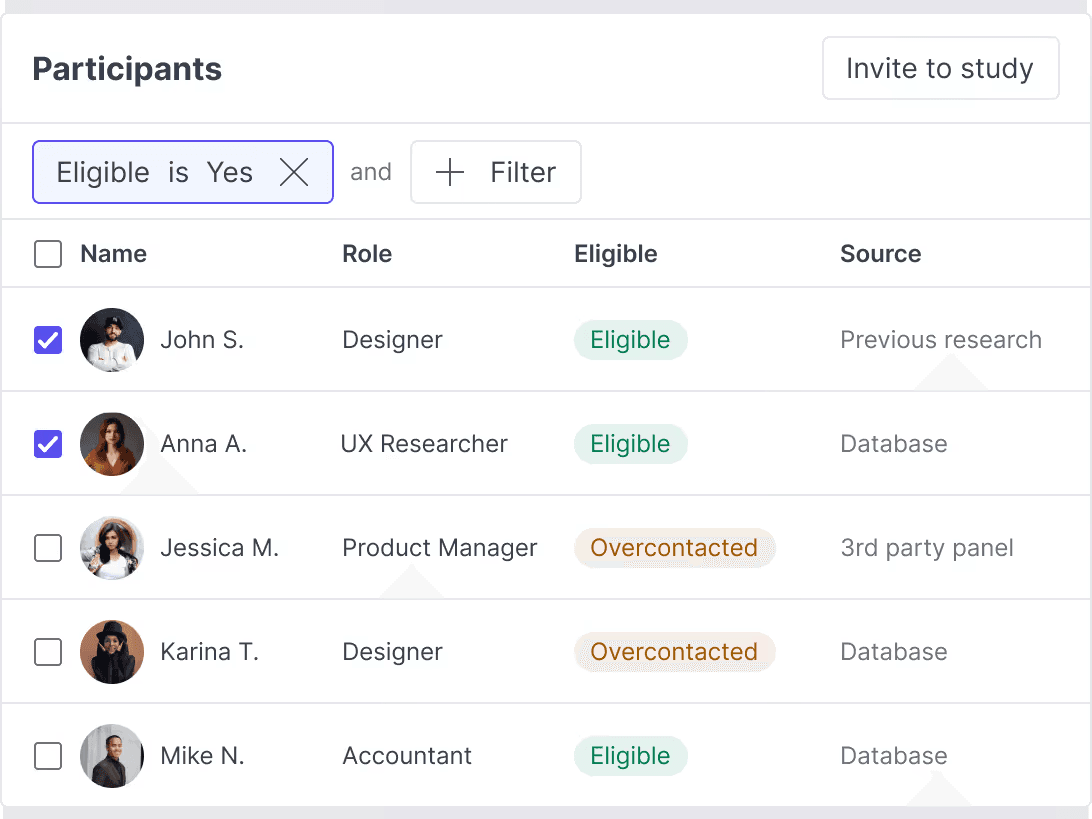This screenshot has width=1092, height=819.
Task: Click the Eligible badge for Mike N.
Action: point(630,756)
